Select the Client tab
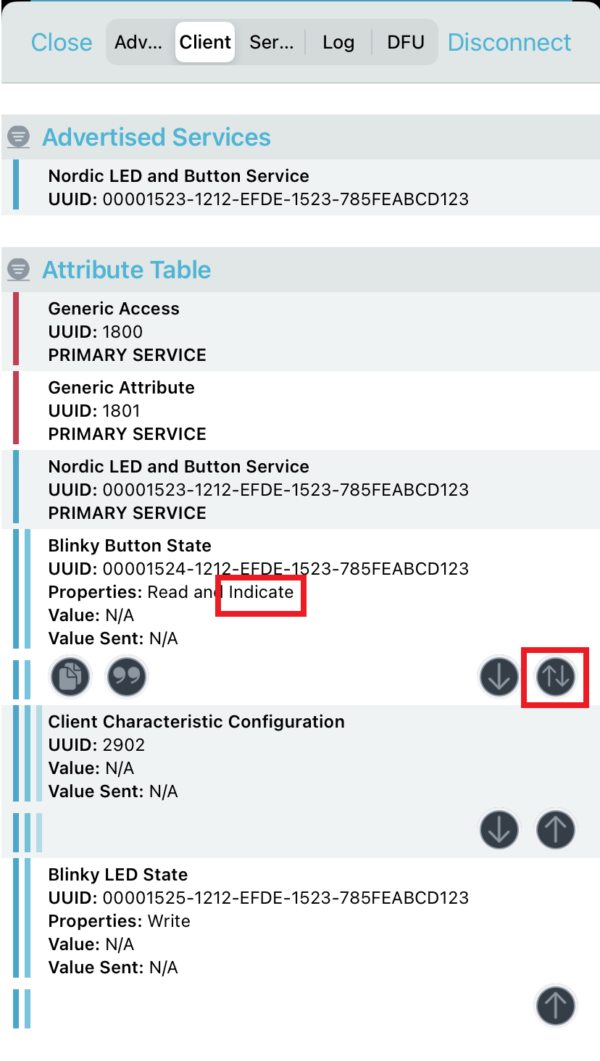 [205, 42]
